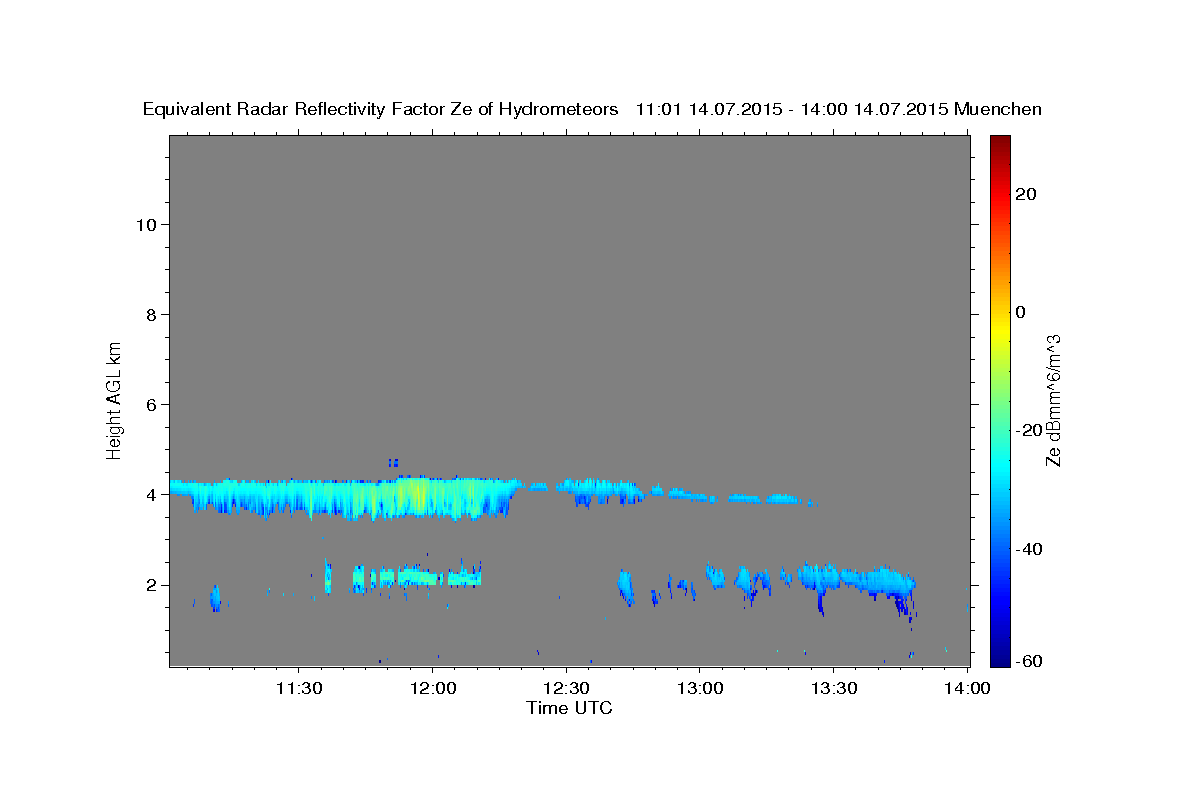Click the 'Muenchen' location label in the title
The image size is (1200, 800).
point(999,109)
